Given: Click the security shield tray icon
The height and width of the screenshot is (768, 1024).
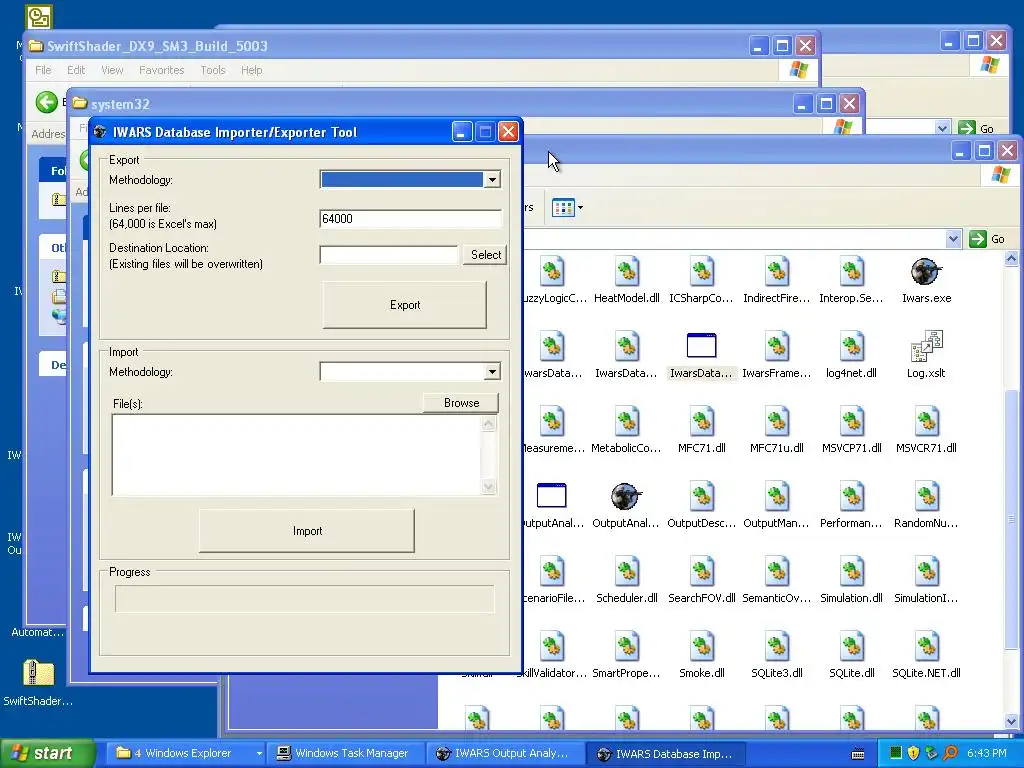Looking at the screenshot, I should (x=913, y=754).
